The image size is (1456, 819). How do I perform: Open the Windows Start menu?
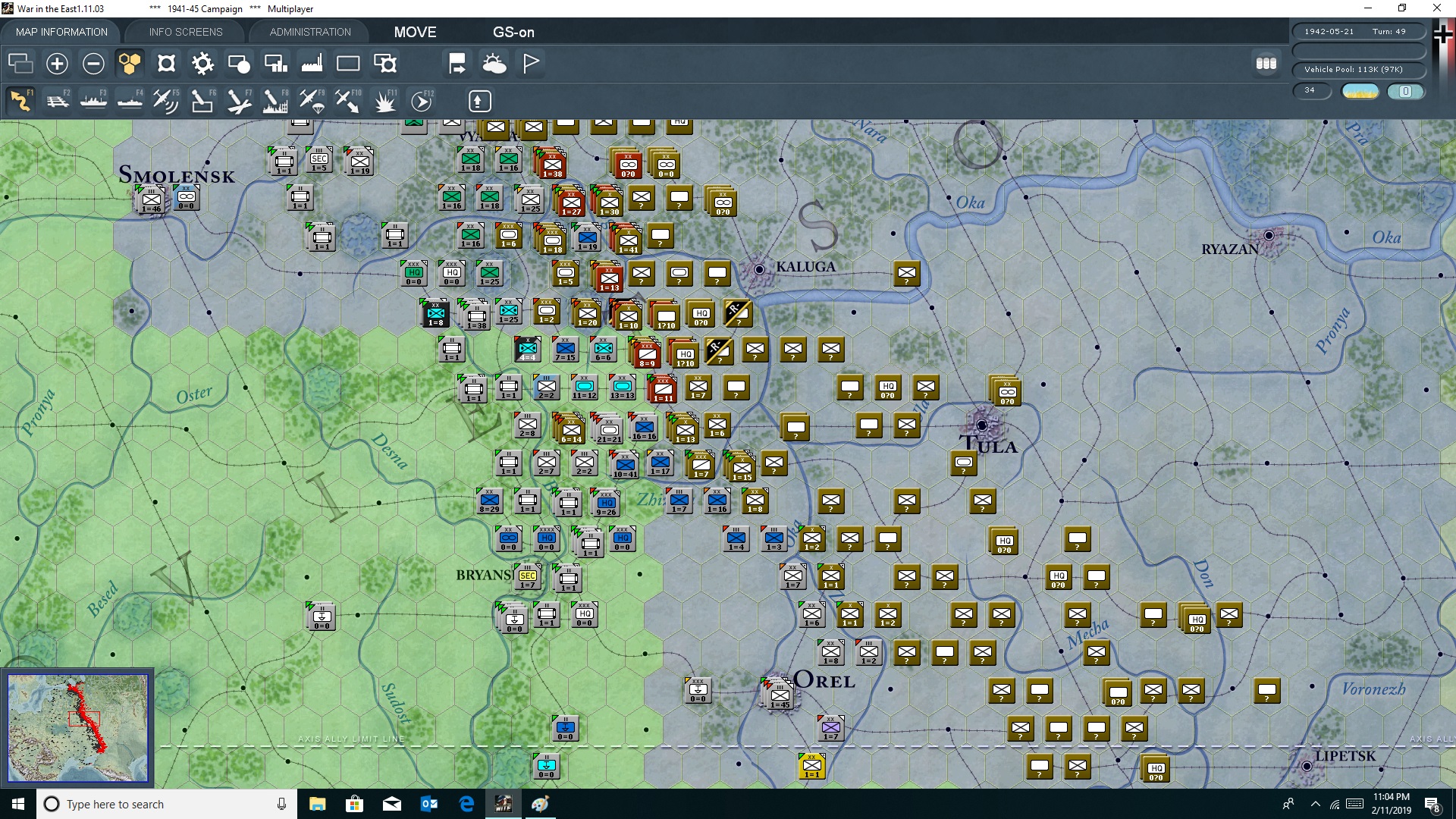(x=18, y=804)
